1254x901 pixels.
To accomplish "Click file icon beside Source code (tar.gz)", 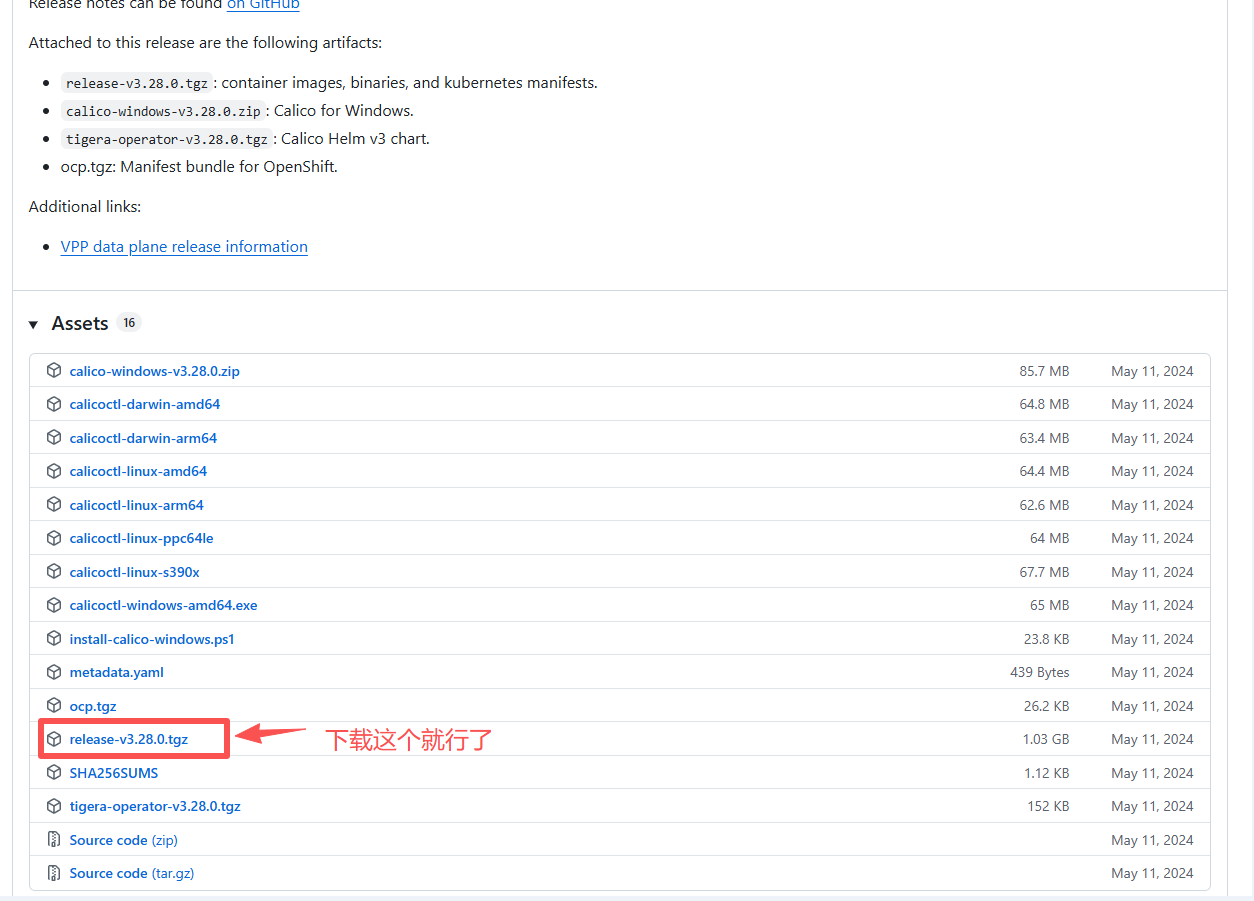I will [x=54, y=873].
